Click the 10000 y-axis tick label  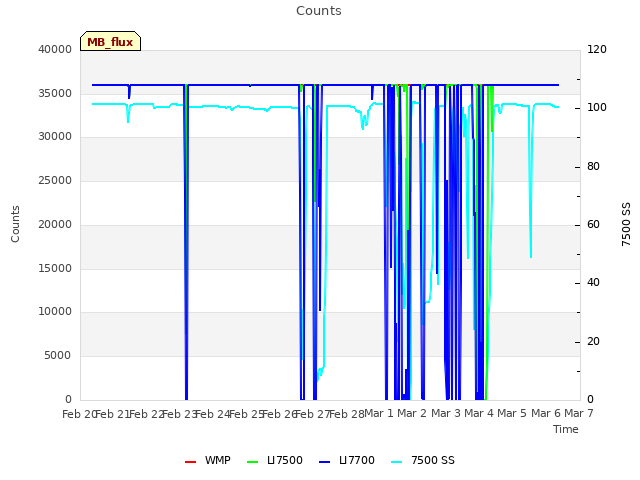[x=55, y=311]
